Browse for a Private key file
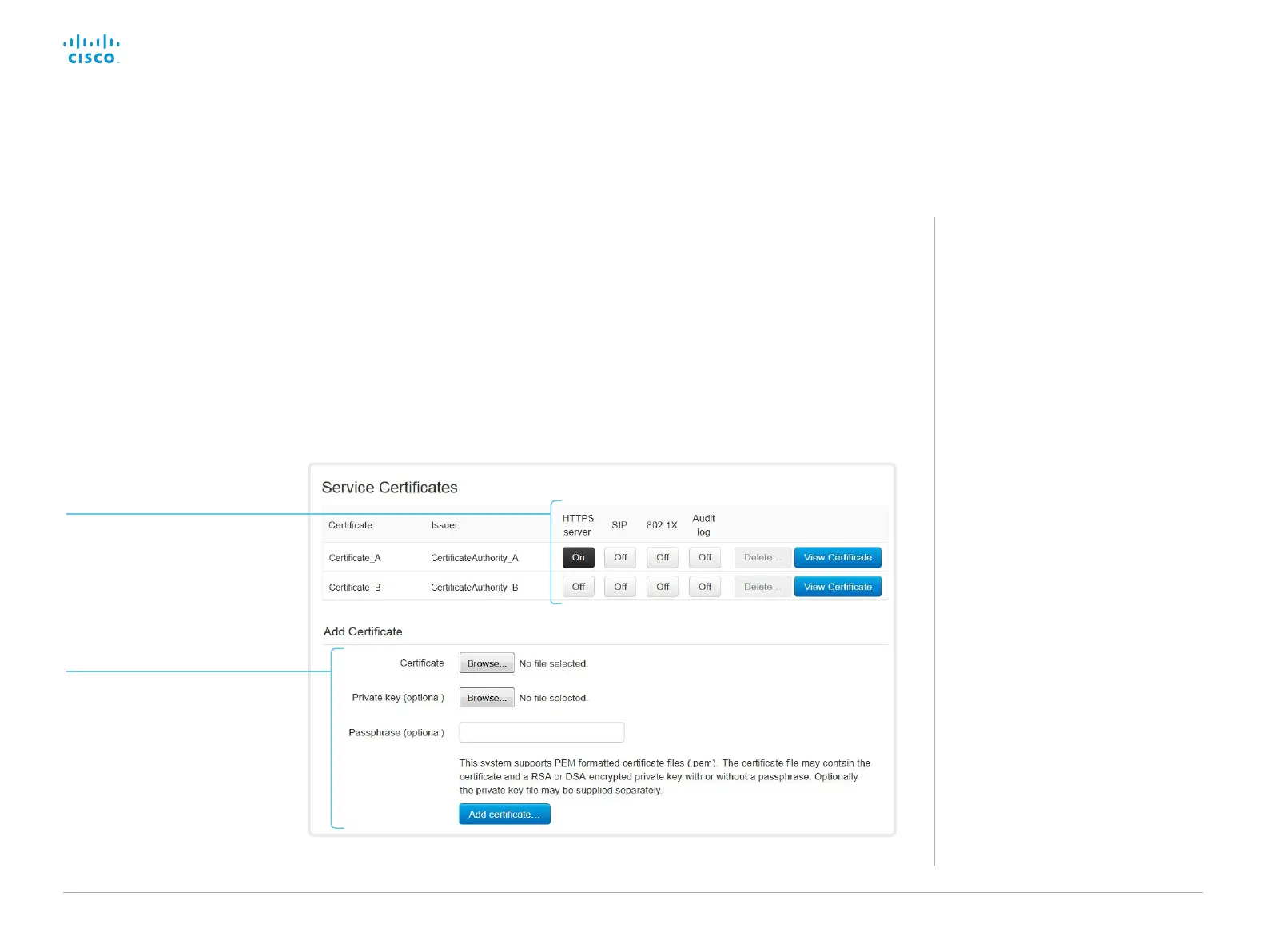 pyautogui.click(x=487, y=698)
